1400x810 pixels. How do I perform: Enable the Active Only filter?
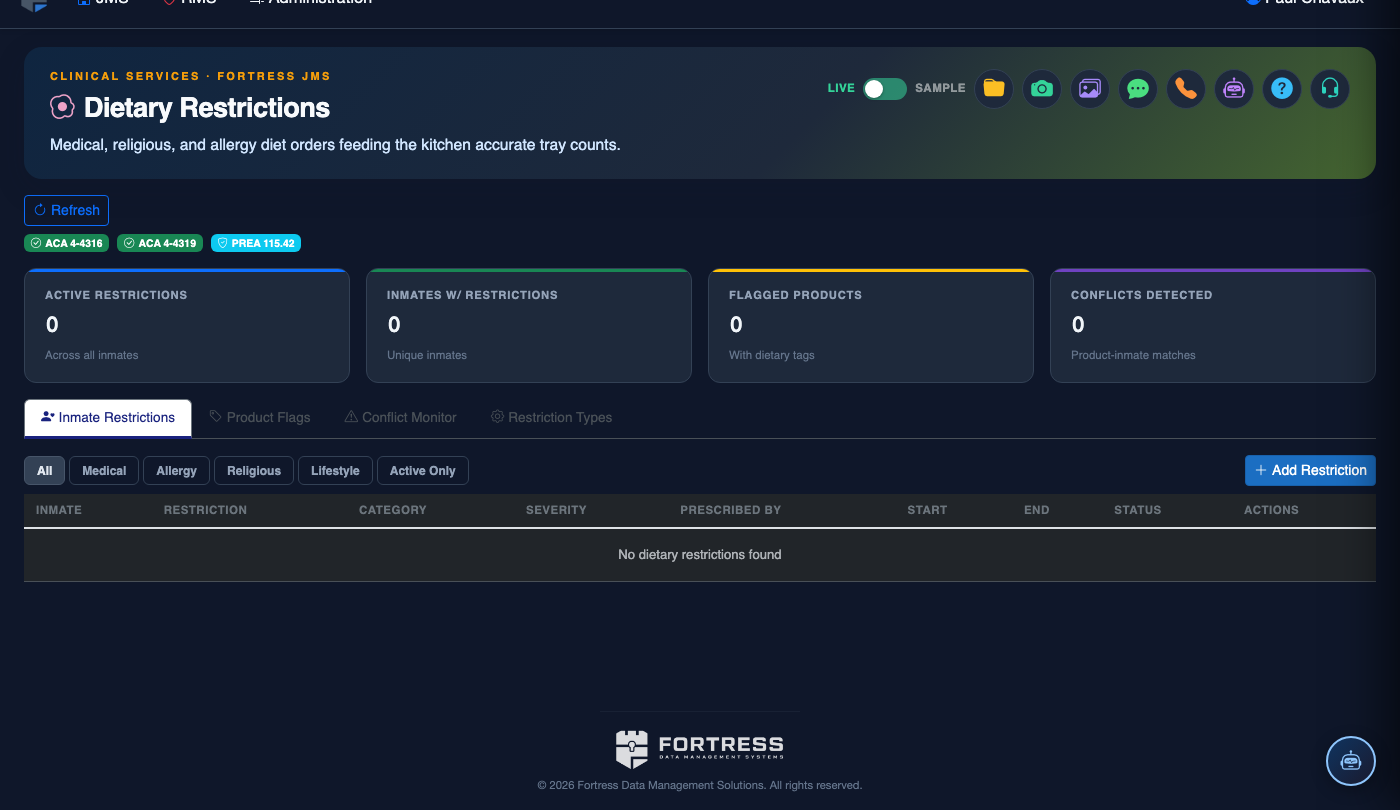pyautogui.click(x=423, y=471)
